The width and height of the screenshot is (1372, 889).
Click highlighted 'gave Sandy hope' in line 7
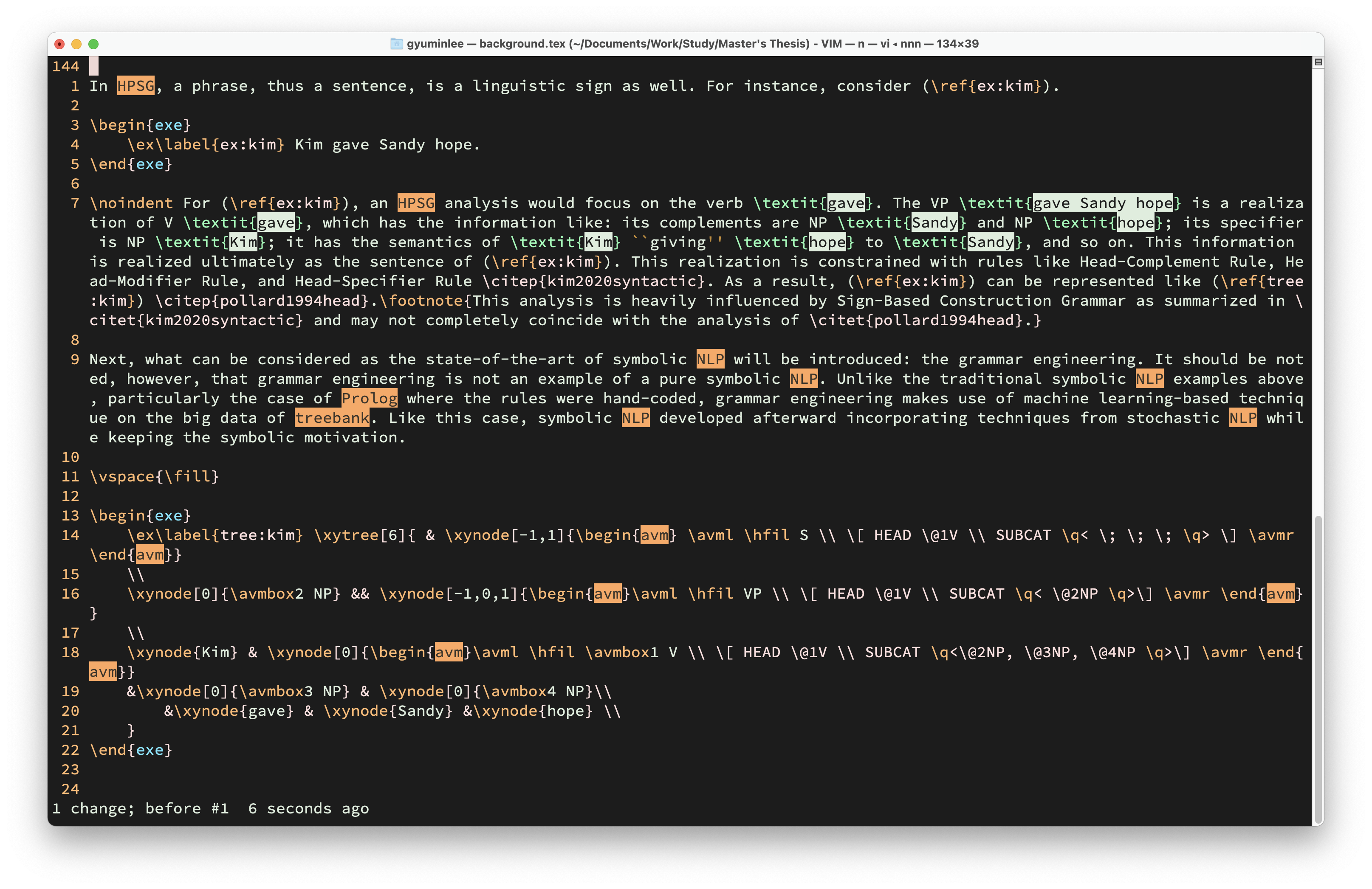1102,203
